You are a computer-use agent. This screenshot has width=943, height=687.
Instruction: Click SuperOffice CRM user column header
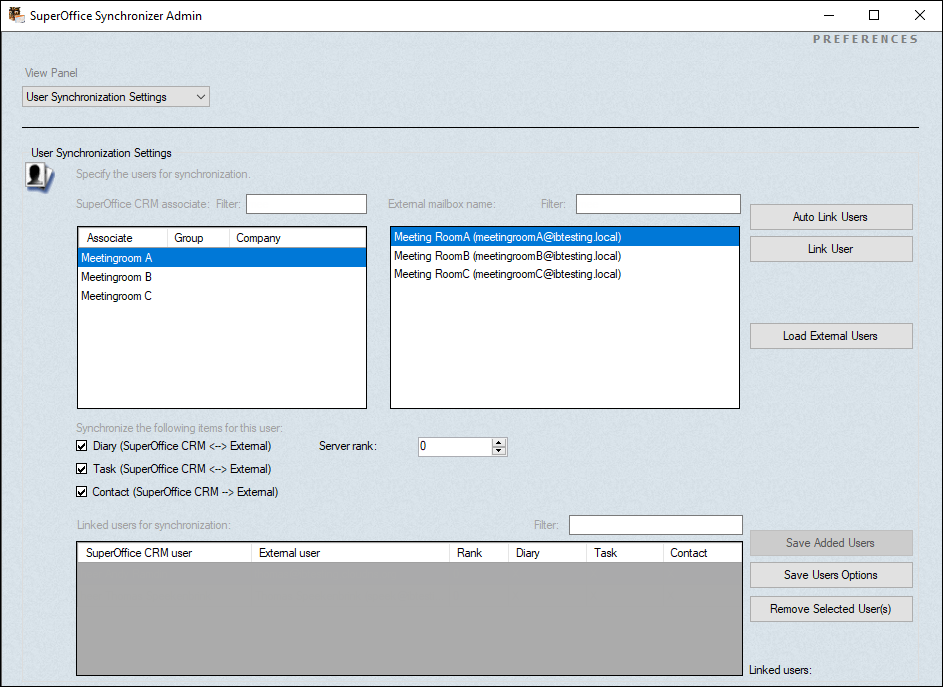pos(164,553)
